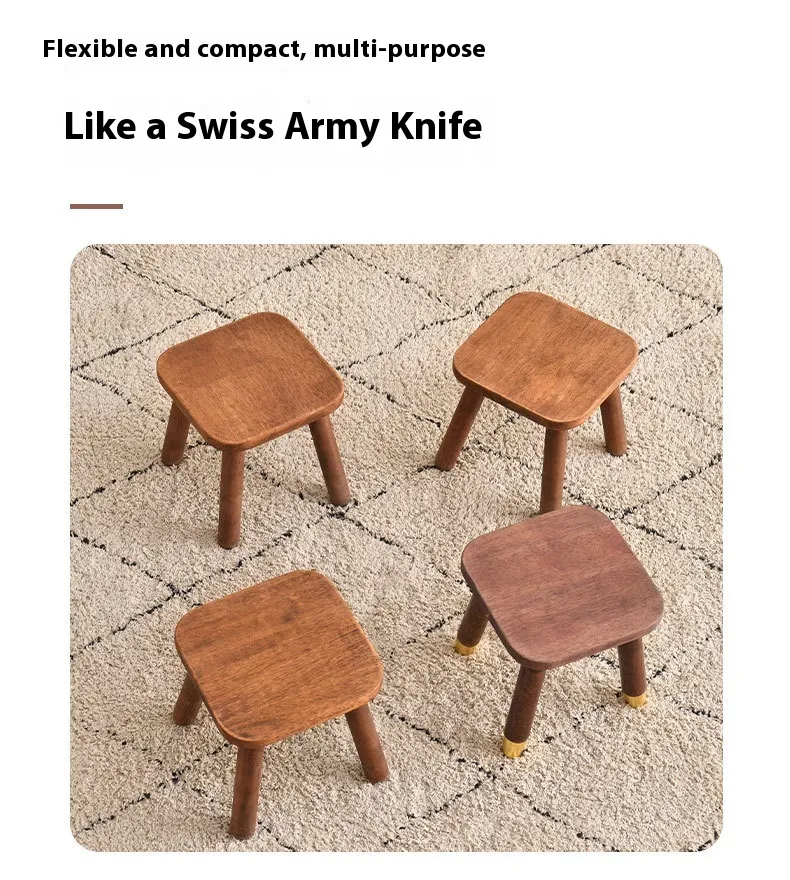
Task: Click the rug area between the four stools
Action: (x=398, y=516)
